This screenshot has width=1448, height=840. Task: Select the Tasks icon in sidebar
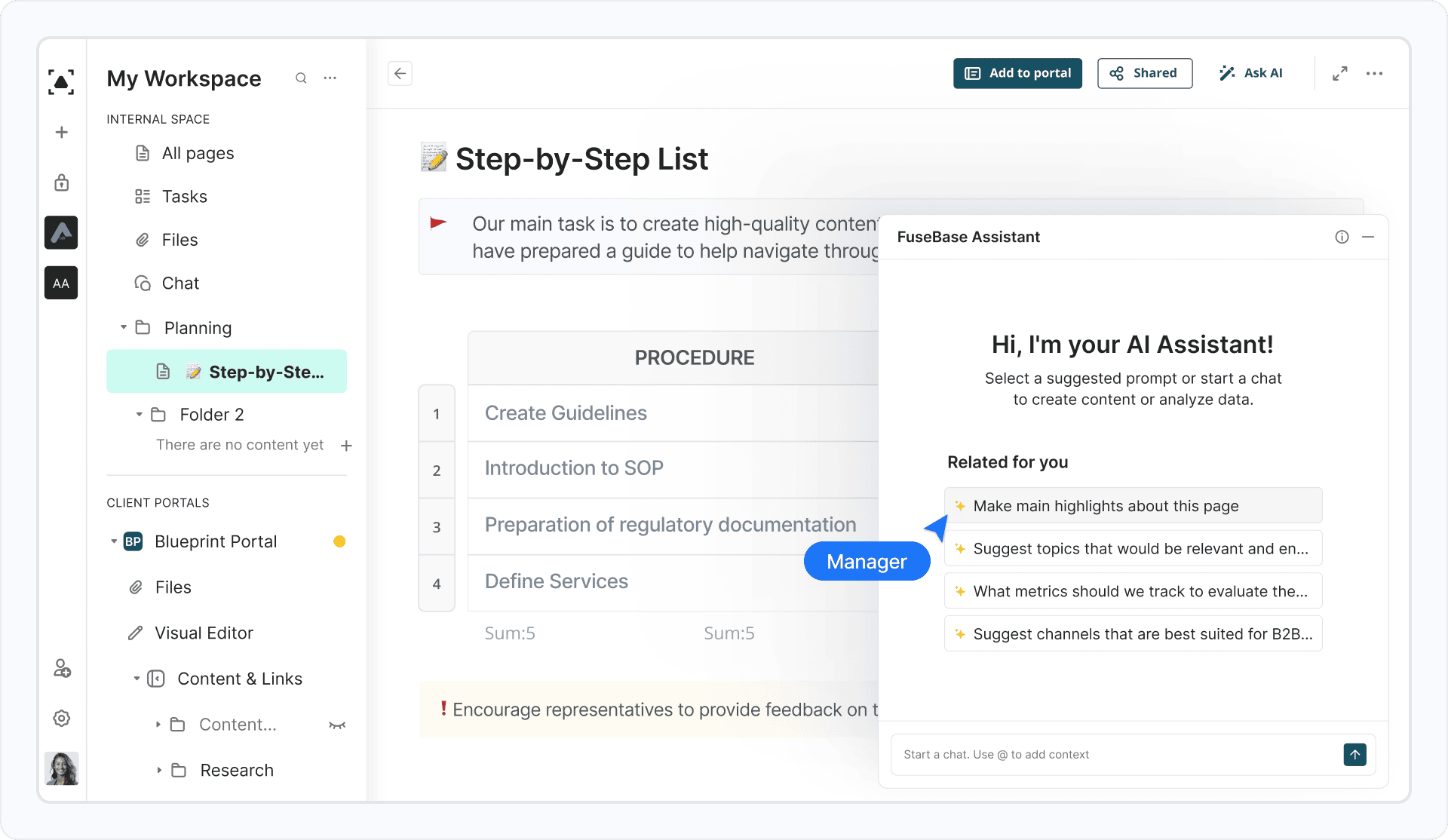[x=143, y=196]
